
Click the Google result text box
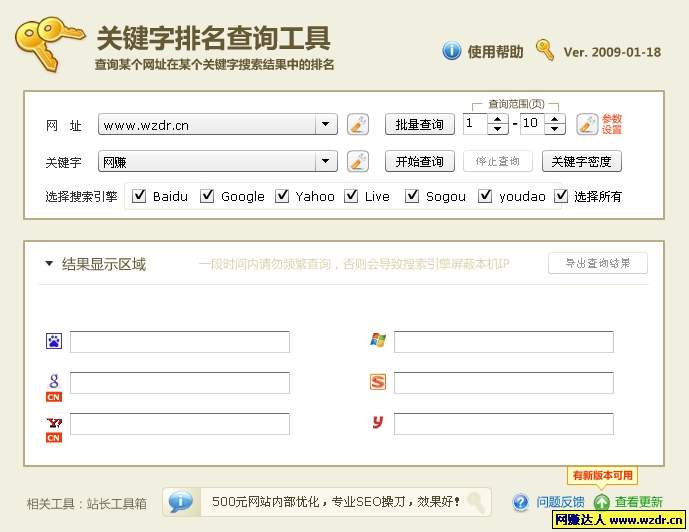click(x=180, y=383)
